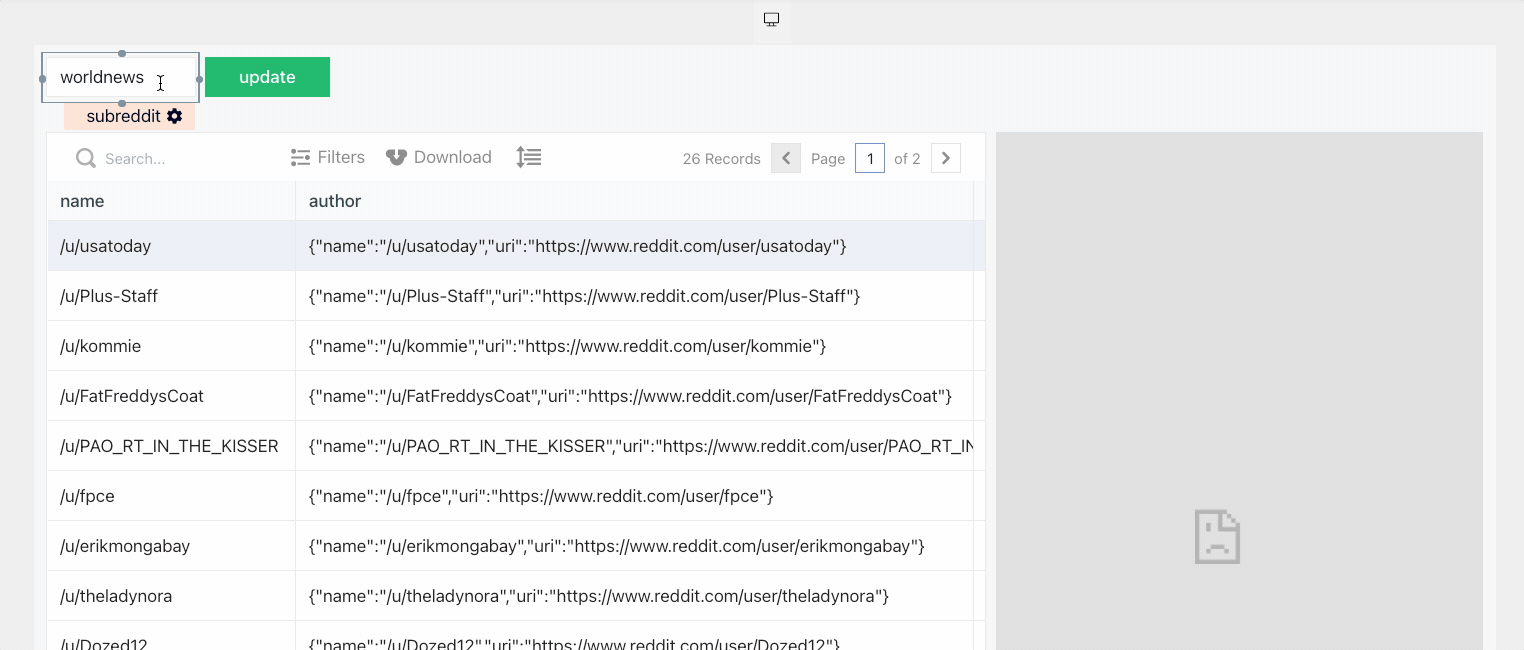Click the search magnifier icon

tap(86, 158)
